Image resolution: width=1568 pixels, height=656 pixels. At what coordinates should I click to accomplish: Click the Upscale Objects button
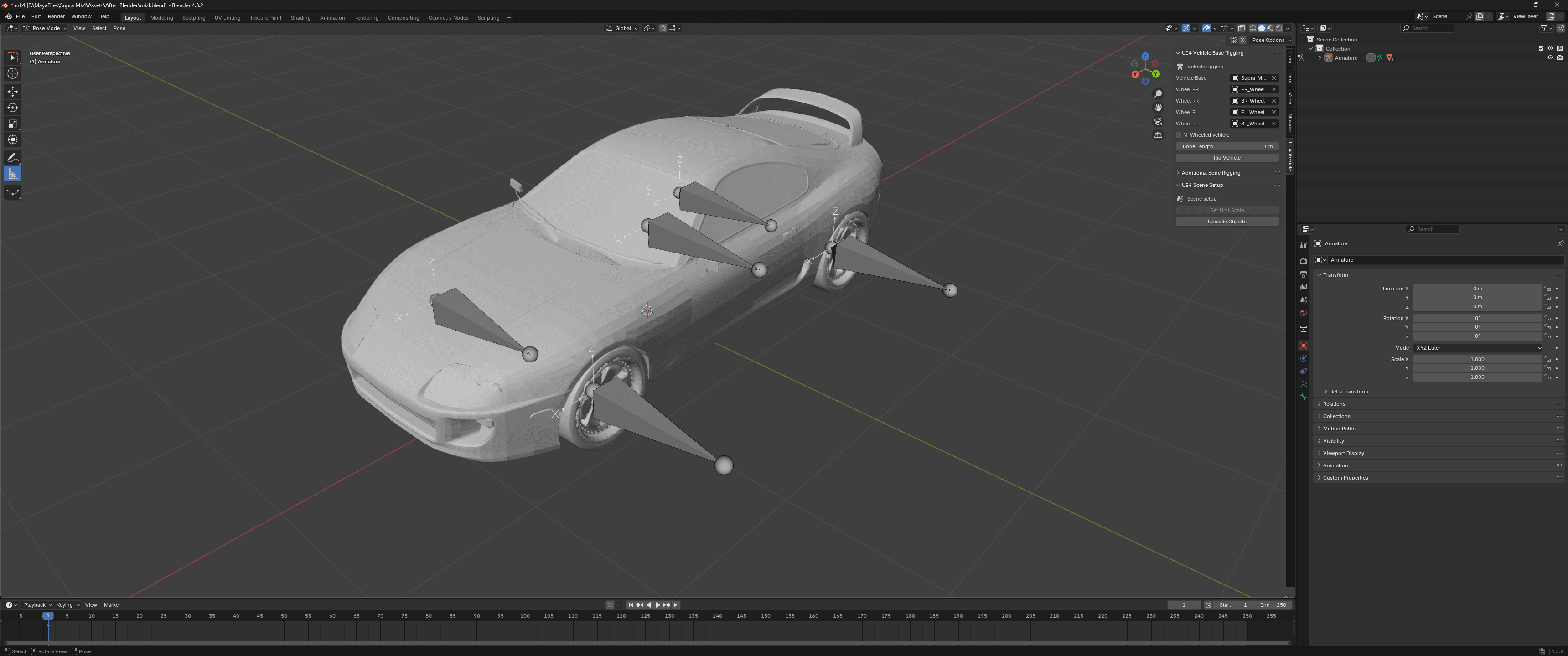click(1227, 221)
